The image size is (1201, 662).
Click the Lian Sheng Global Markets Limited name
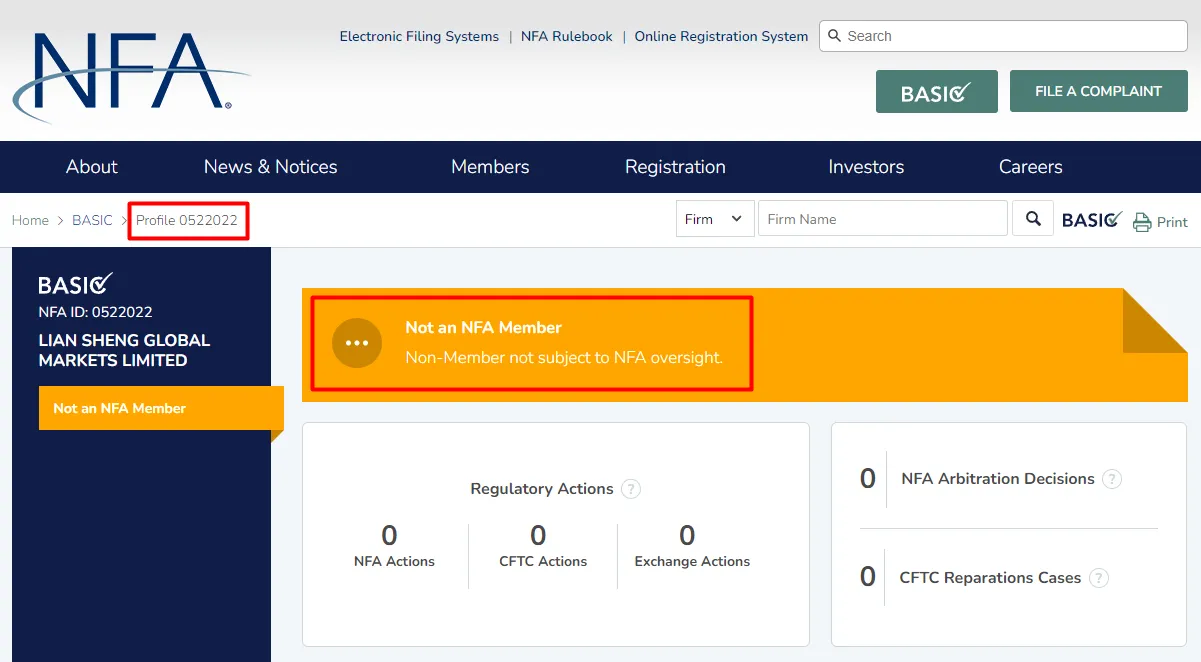(124, 350)
